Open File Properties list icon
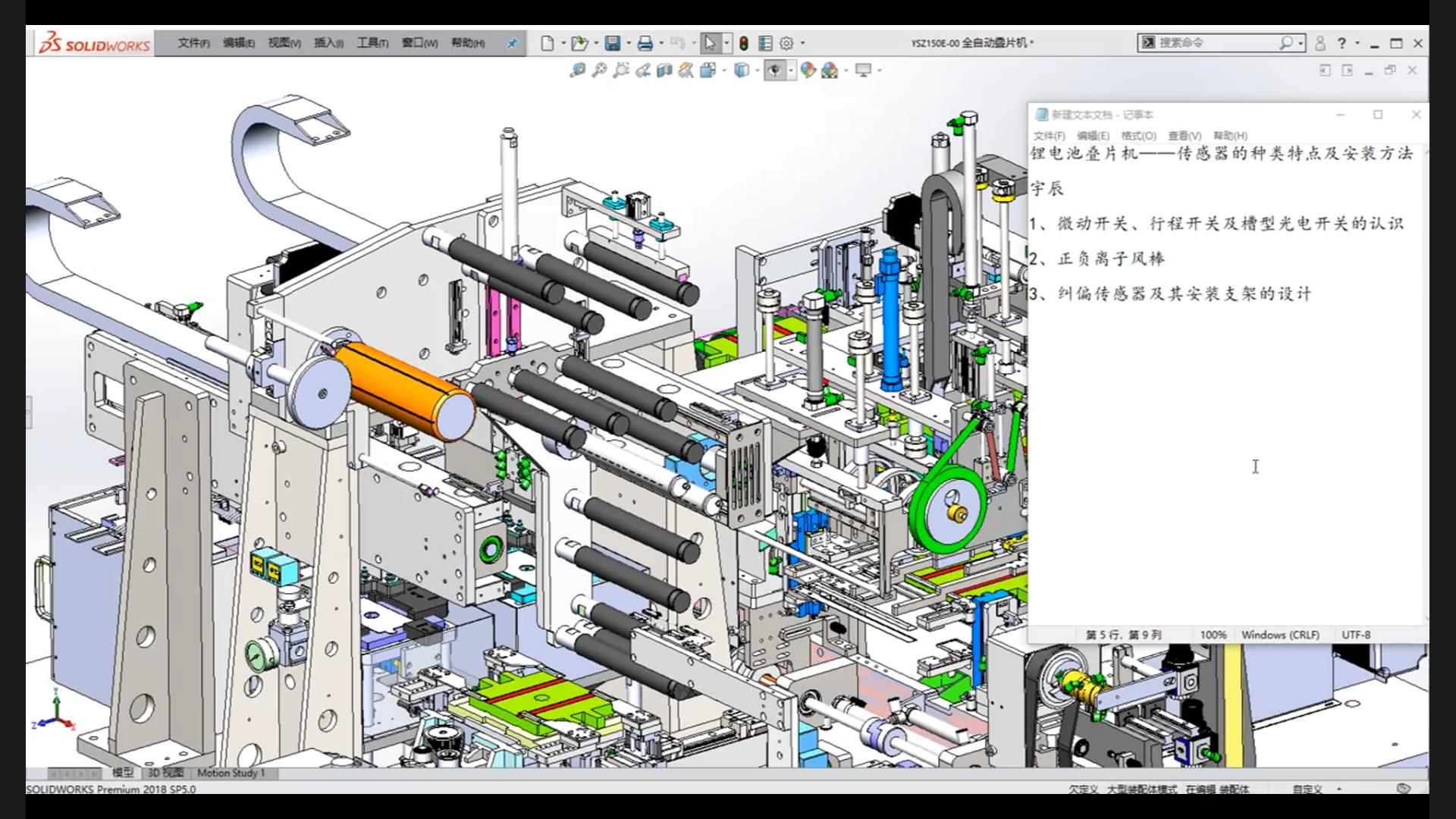 (765, 43)
